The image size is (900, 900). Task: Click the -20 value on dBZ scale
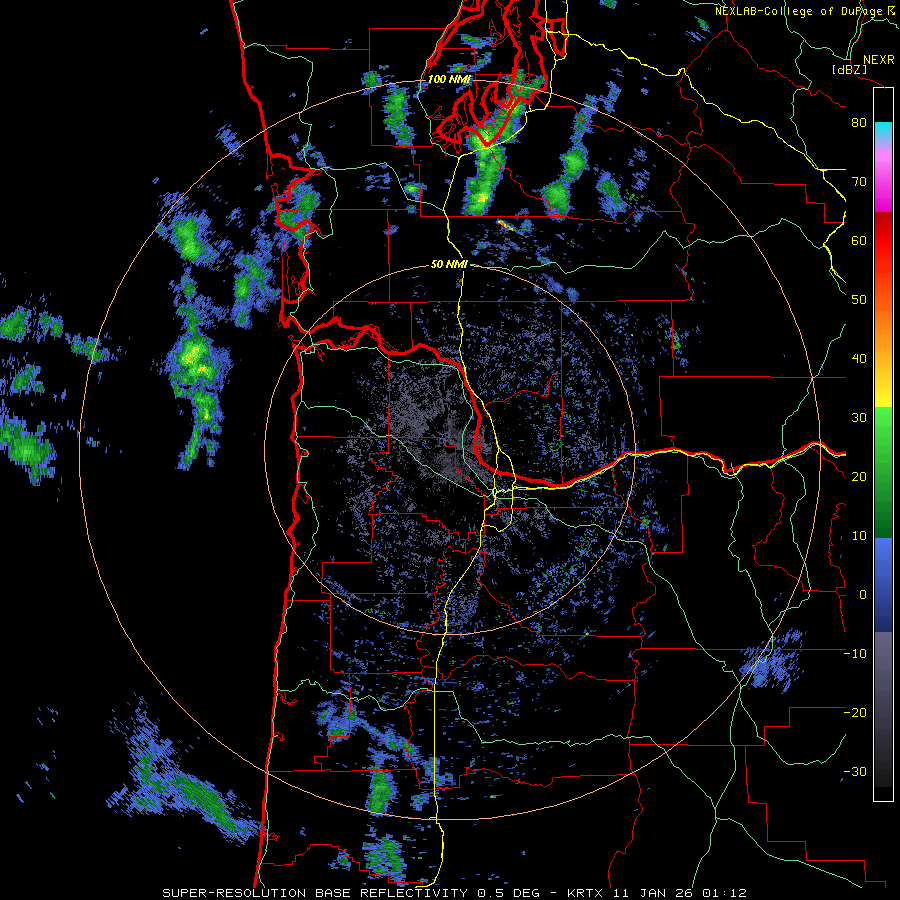[x=855, y=713]
